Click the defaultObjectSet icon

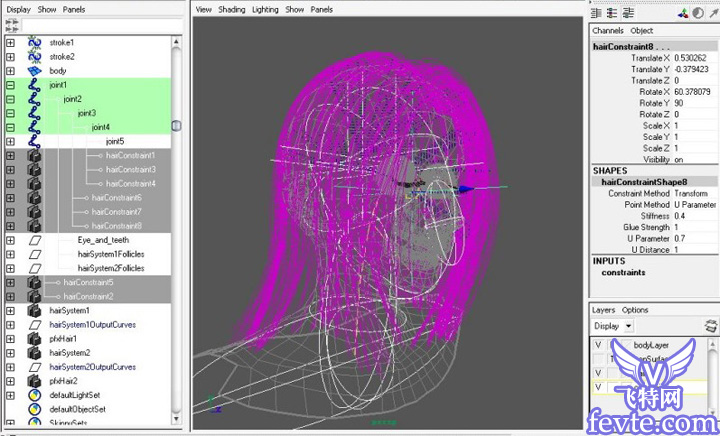(x=34, y=409)
